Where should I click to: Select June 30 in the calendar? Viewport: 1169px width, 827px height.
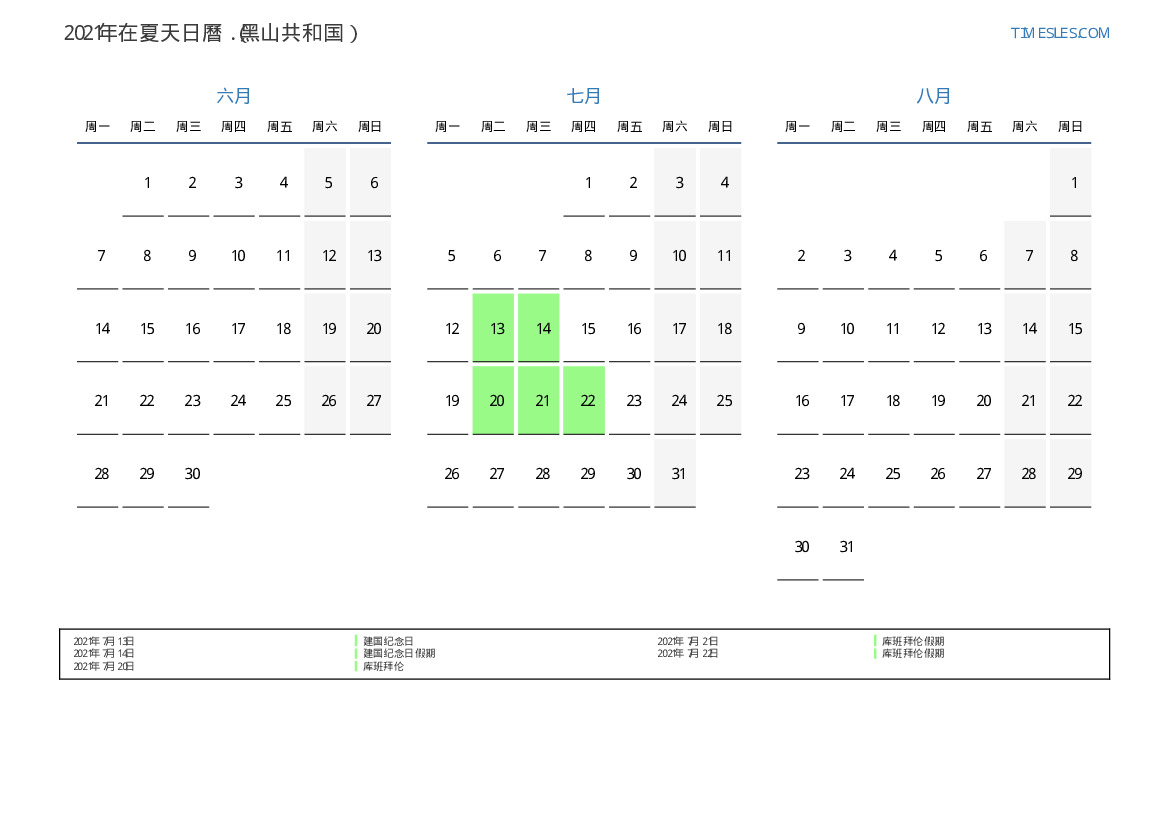click(192, 474)
